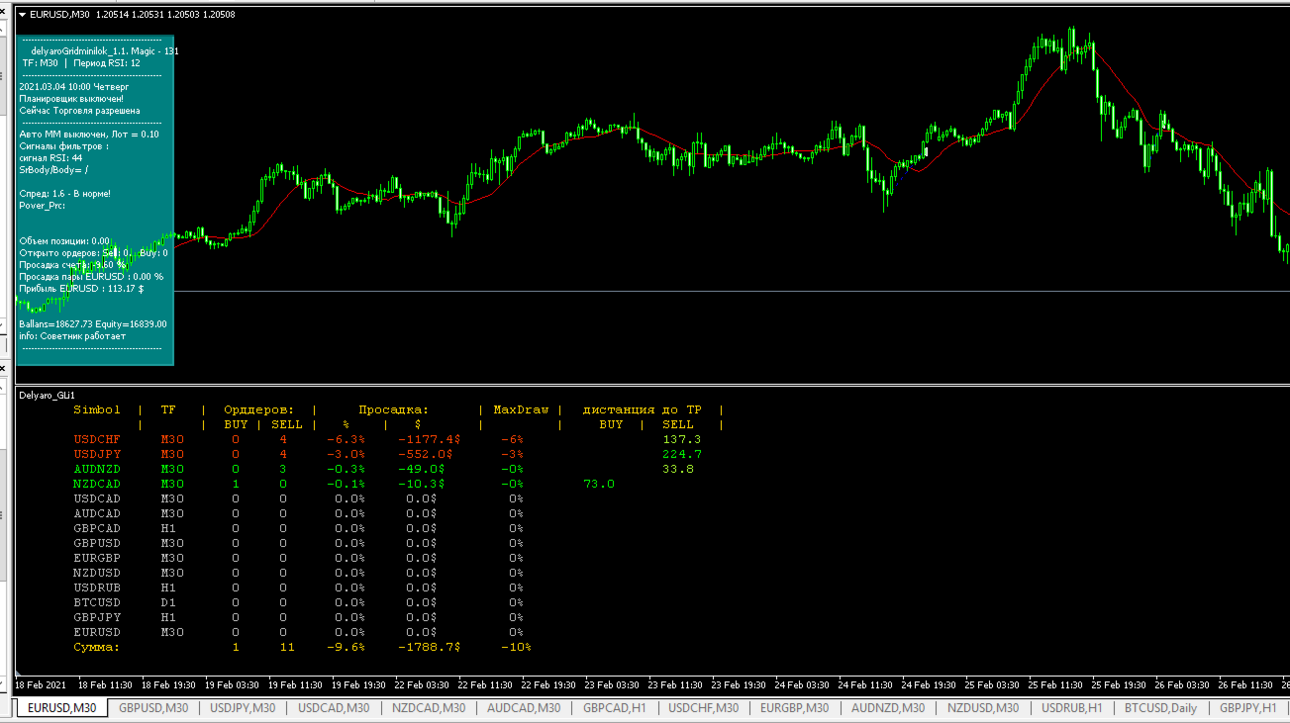Screen dimensions: 1290x723
Task: Show the AUDNZD,M30 chart tab
Action: (x=888, y=708)
